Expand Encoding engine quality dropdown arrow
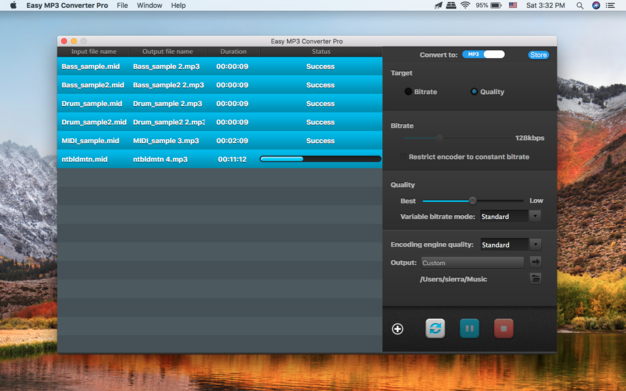 click(535, 244)
